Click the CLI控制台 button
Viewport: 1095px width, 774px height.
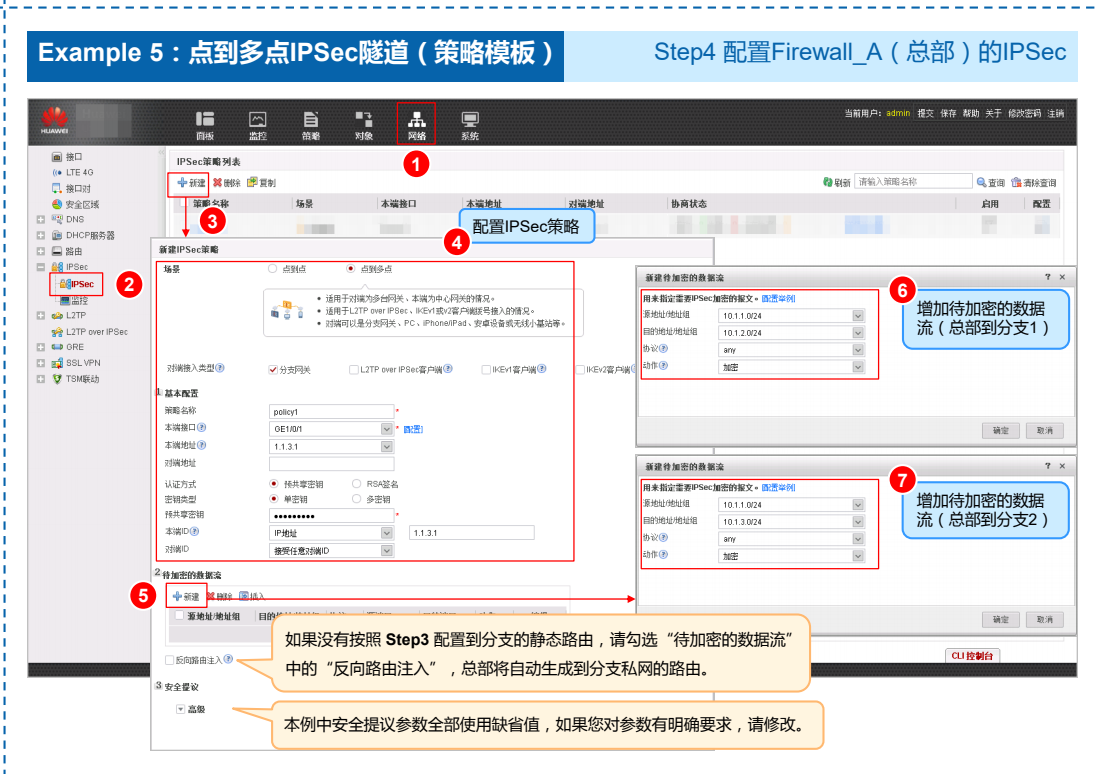[972, 656]
